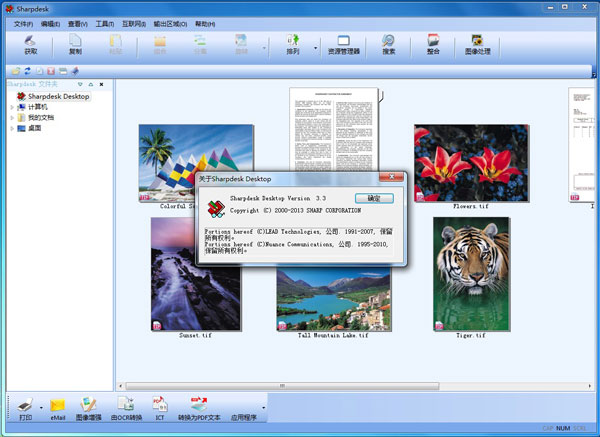Image resolution: width=600 pixels, height=437 pixels.
Task: Select the Flowers.tif thumbnail
Action: (471, 163)
